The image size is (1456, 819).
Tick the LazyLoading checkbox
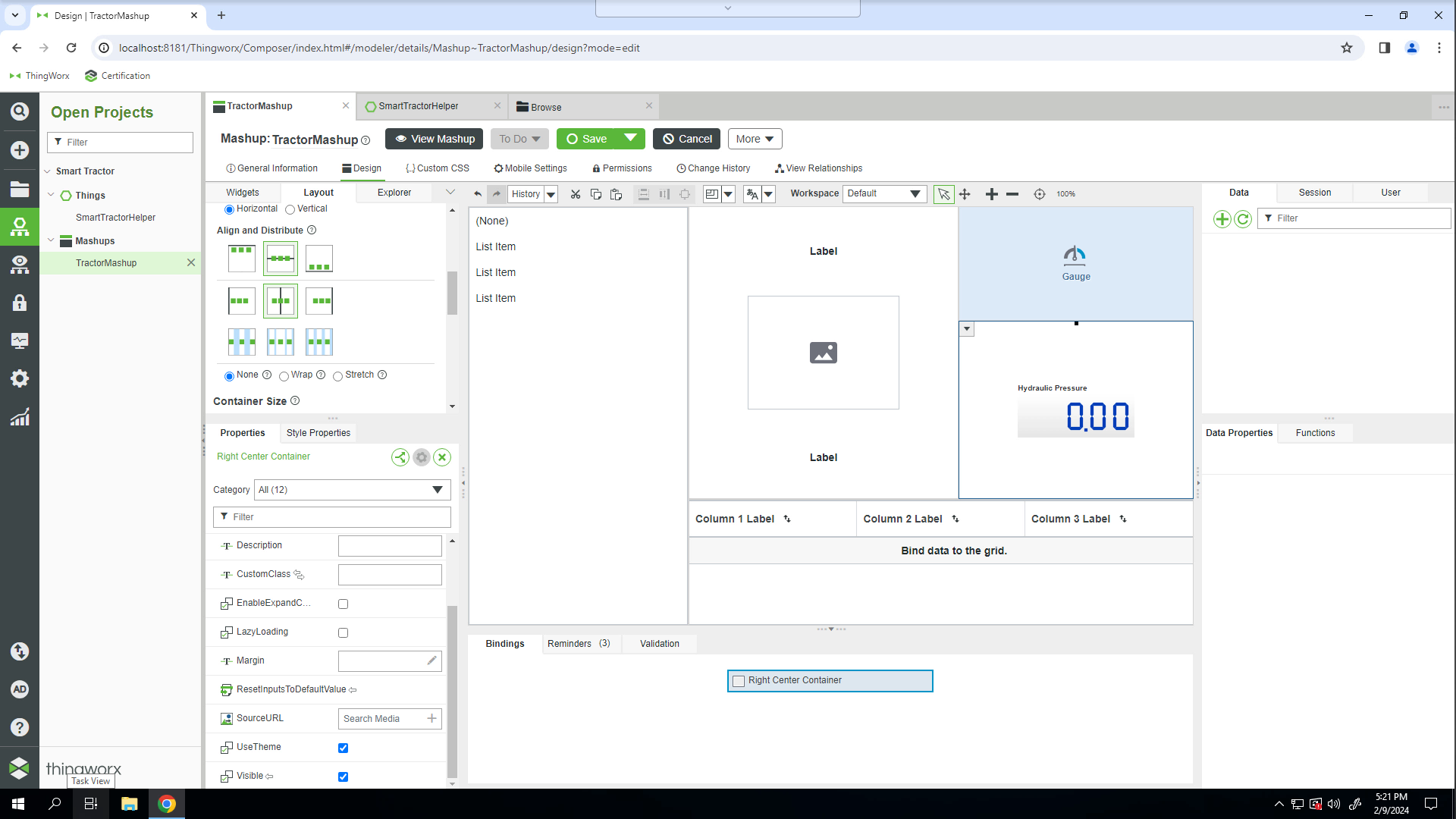pos(343,633)
